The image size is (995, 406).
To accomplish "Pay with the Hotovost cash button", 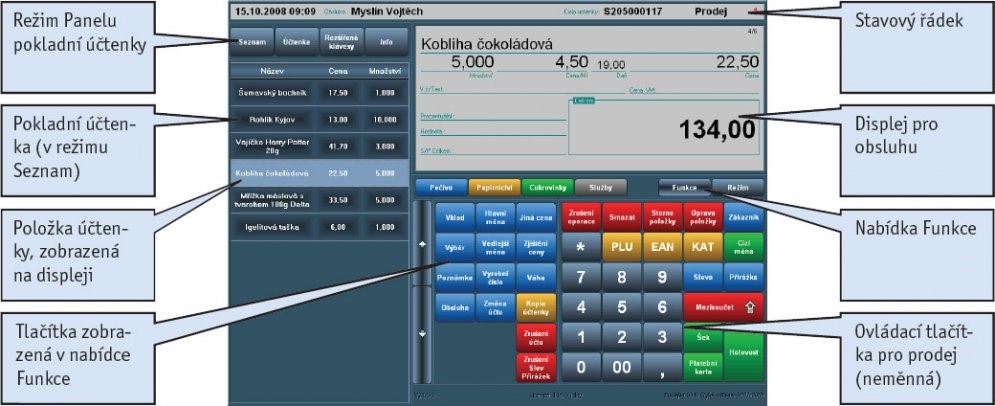I will pos(743,352).
